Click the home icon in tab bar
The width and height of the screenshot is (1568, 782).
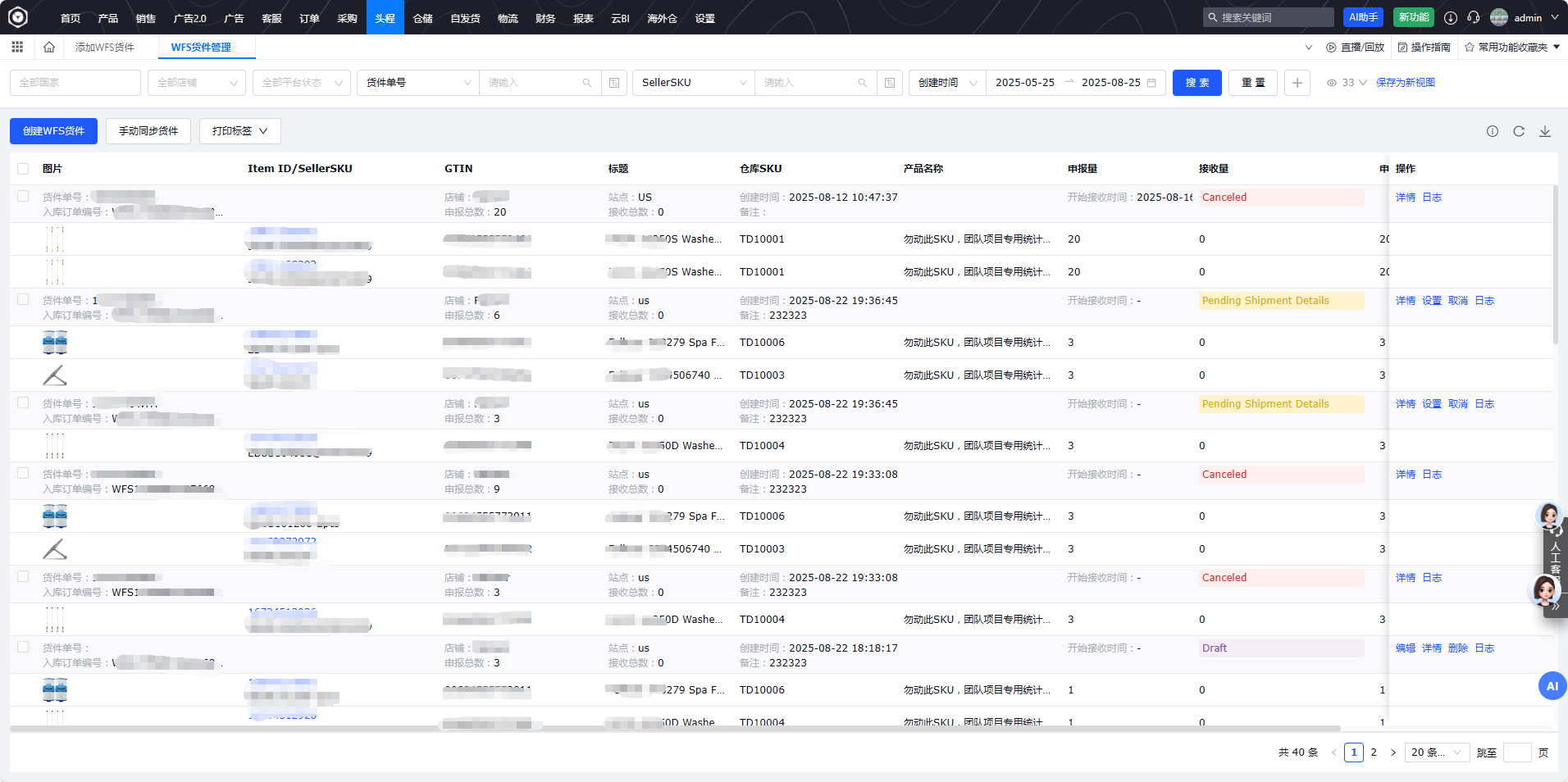pyautogui.click(x=49, y=48)
